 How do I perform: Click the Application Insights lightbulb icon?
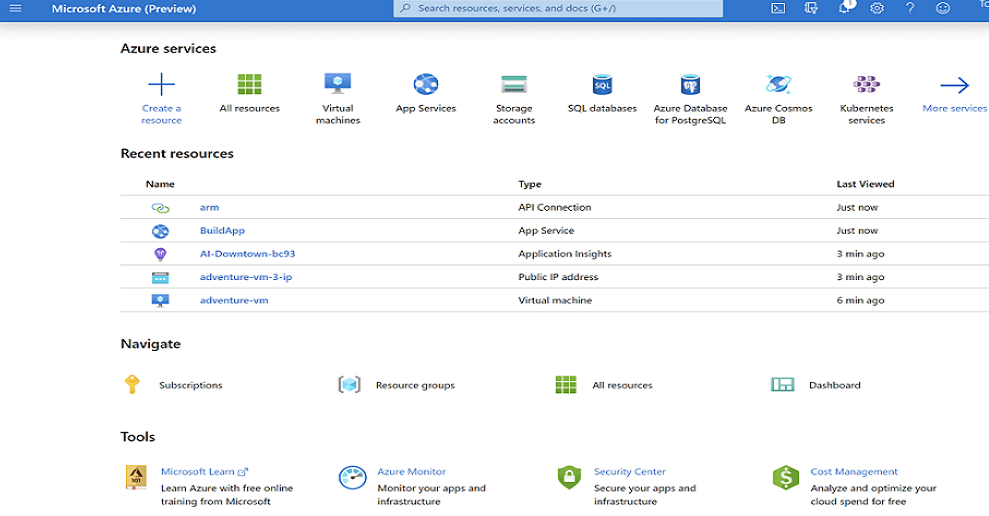160,254
